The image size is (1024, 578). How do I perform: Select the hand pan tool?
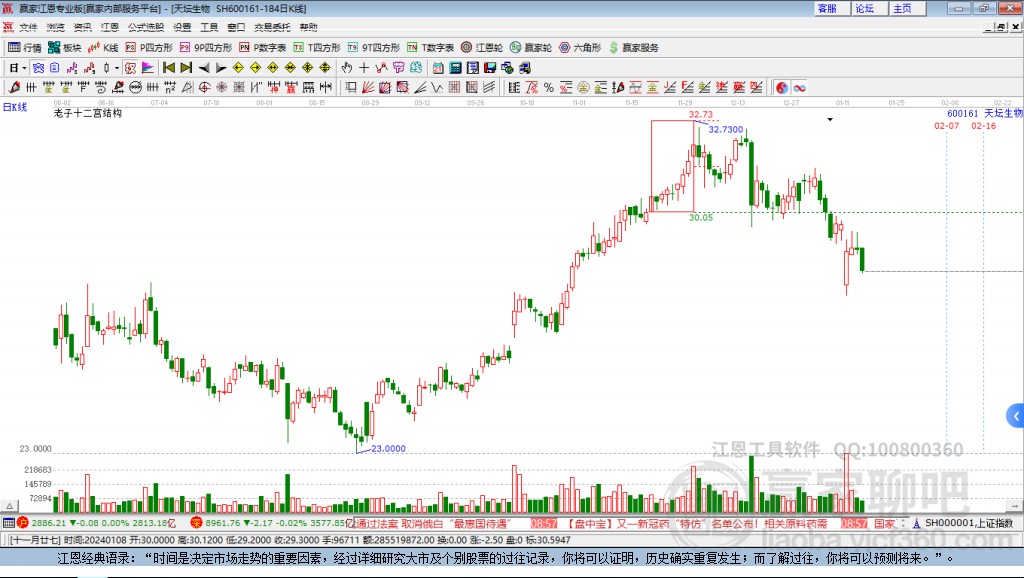click(347, 67)
